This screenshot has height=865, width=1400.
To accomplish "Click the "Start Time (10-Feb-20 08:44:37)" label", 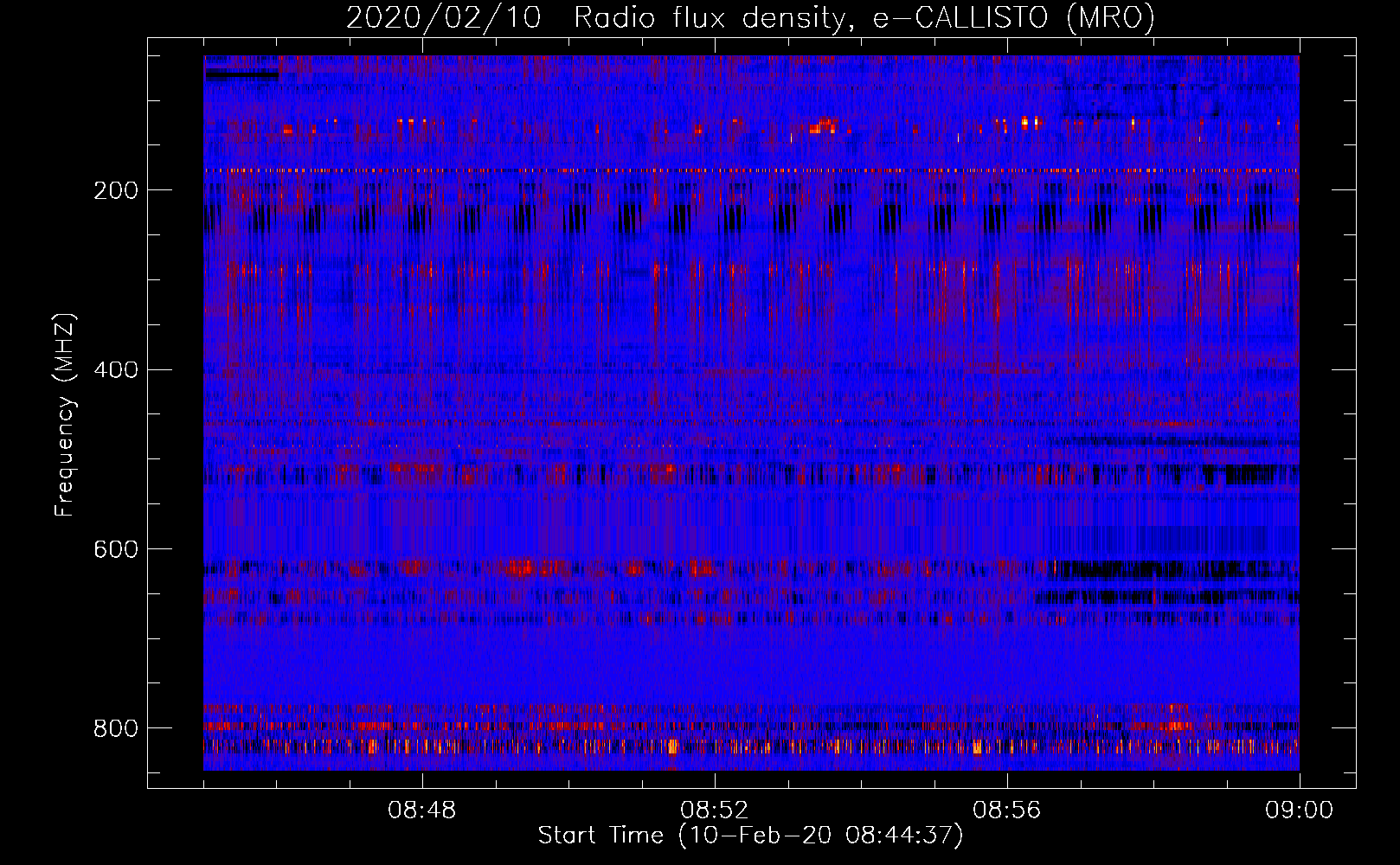I will (750, 836).
